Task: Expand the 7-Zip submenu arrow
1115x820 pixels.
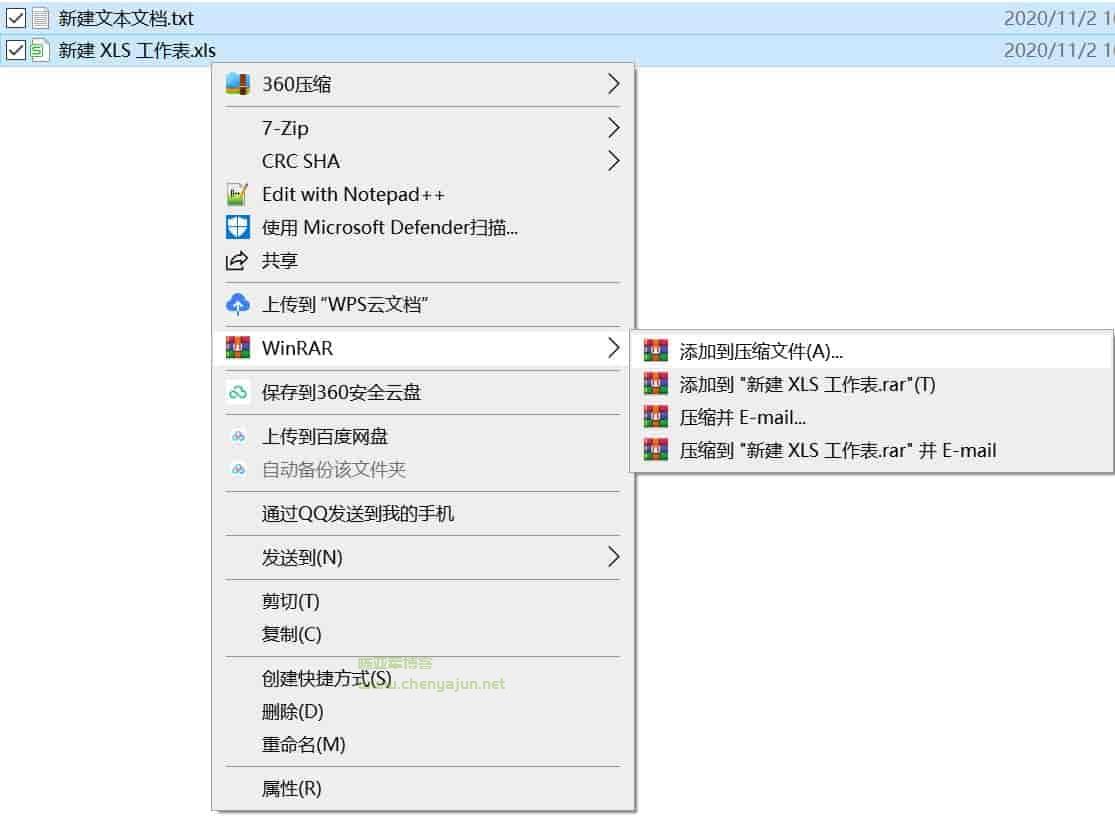Action: 613,128
